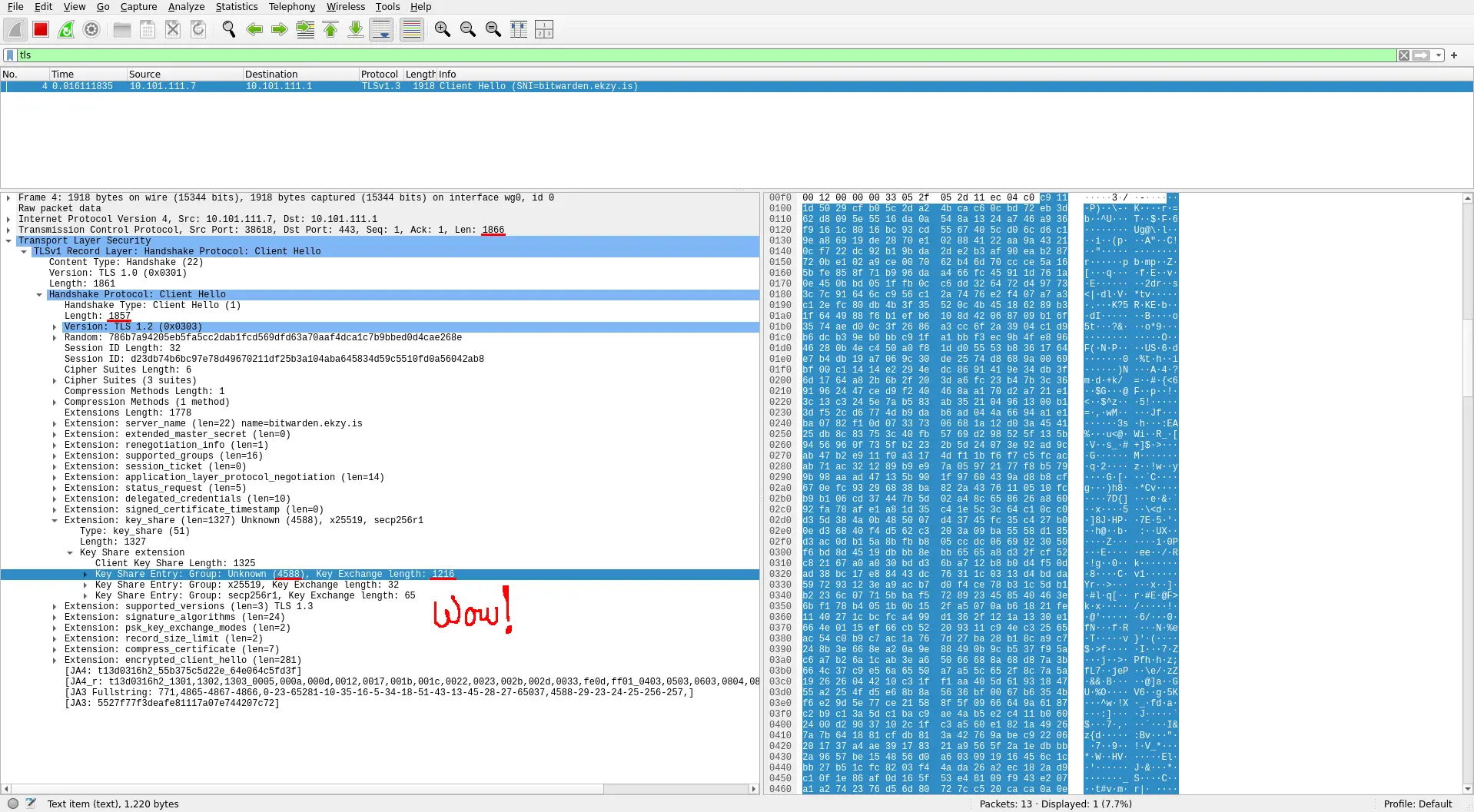Stop the running packet capture
The image size is (1474, 812).
(41, 30)
